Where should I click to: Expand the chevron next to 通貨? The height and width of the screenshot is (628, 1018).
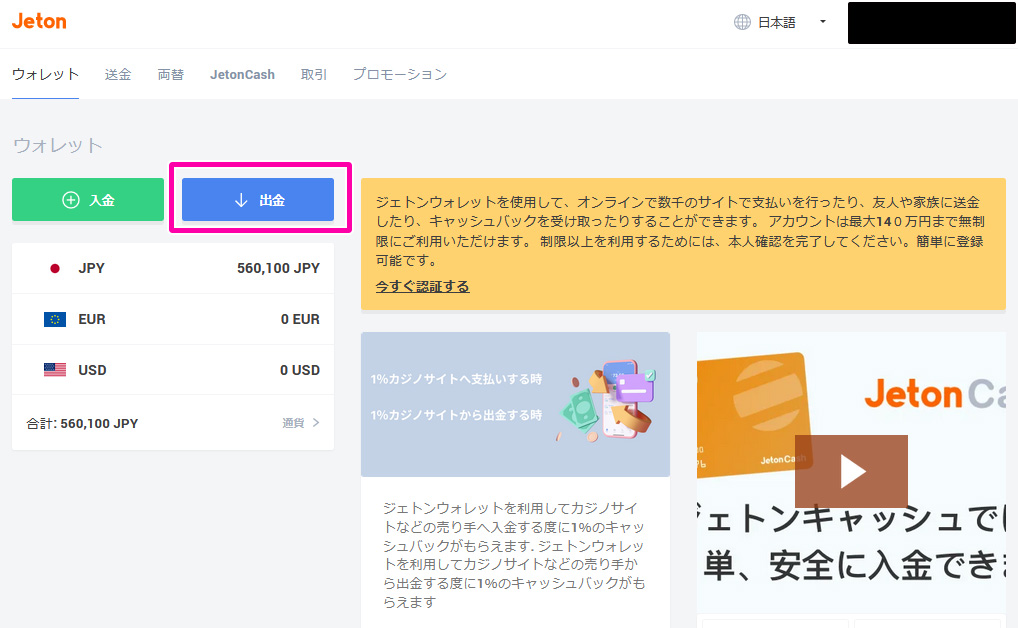tap(316, 423)
